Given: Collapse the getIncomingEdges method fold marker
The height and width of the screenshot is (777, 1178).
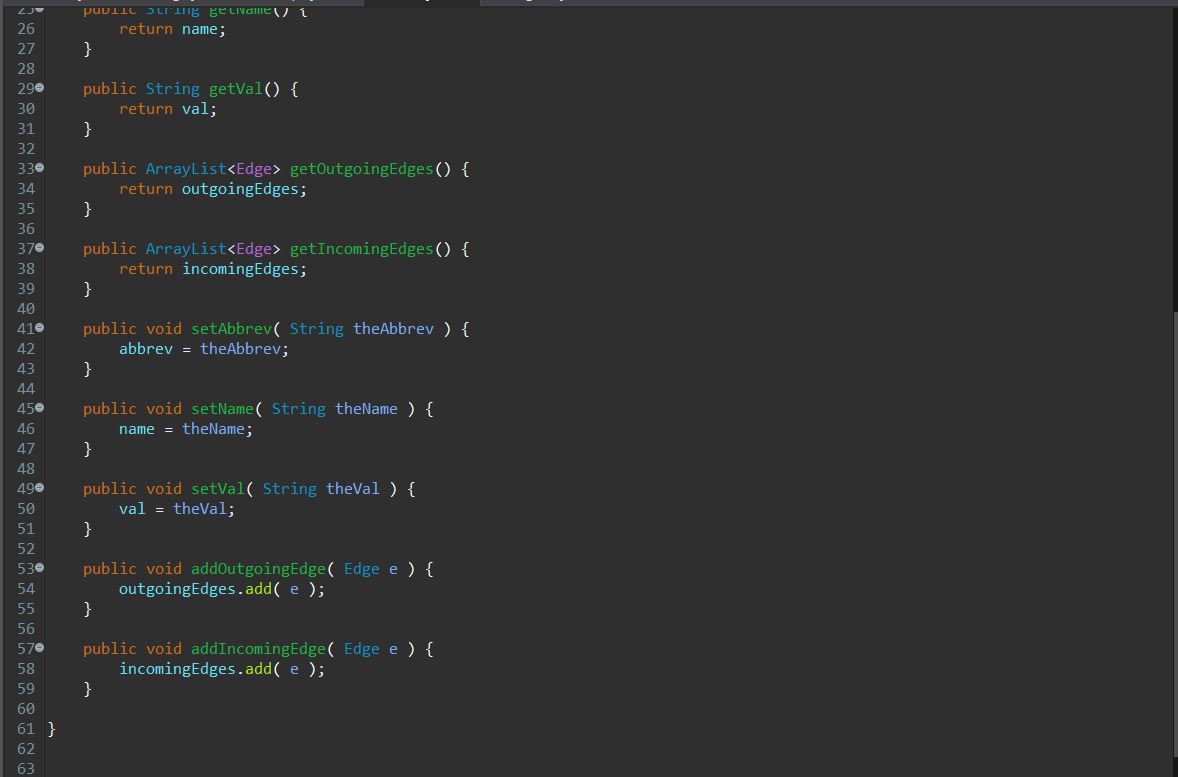Looking at the screenshot, I should [x=38, y=248].
